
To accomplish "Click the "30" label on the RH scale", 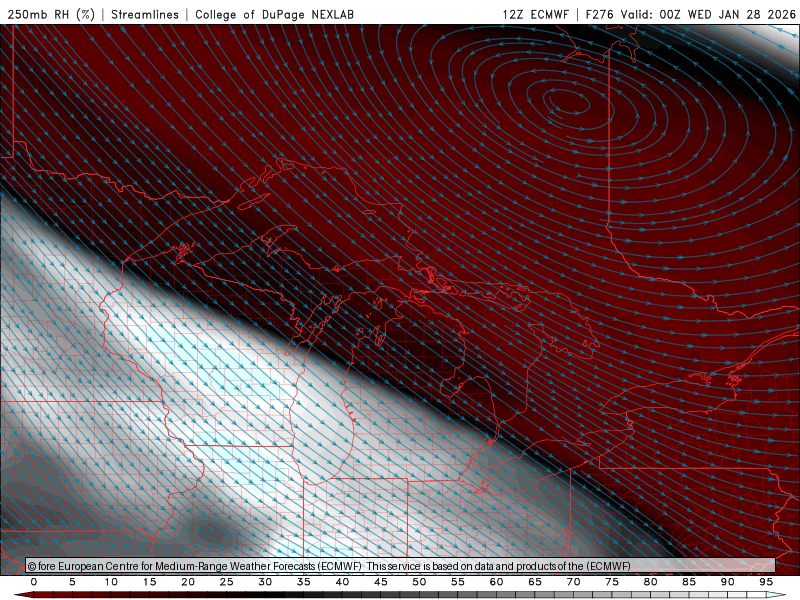I will coord(265,582).
